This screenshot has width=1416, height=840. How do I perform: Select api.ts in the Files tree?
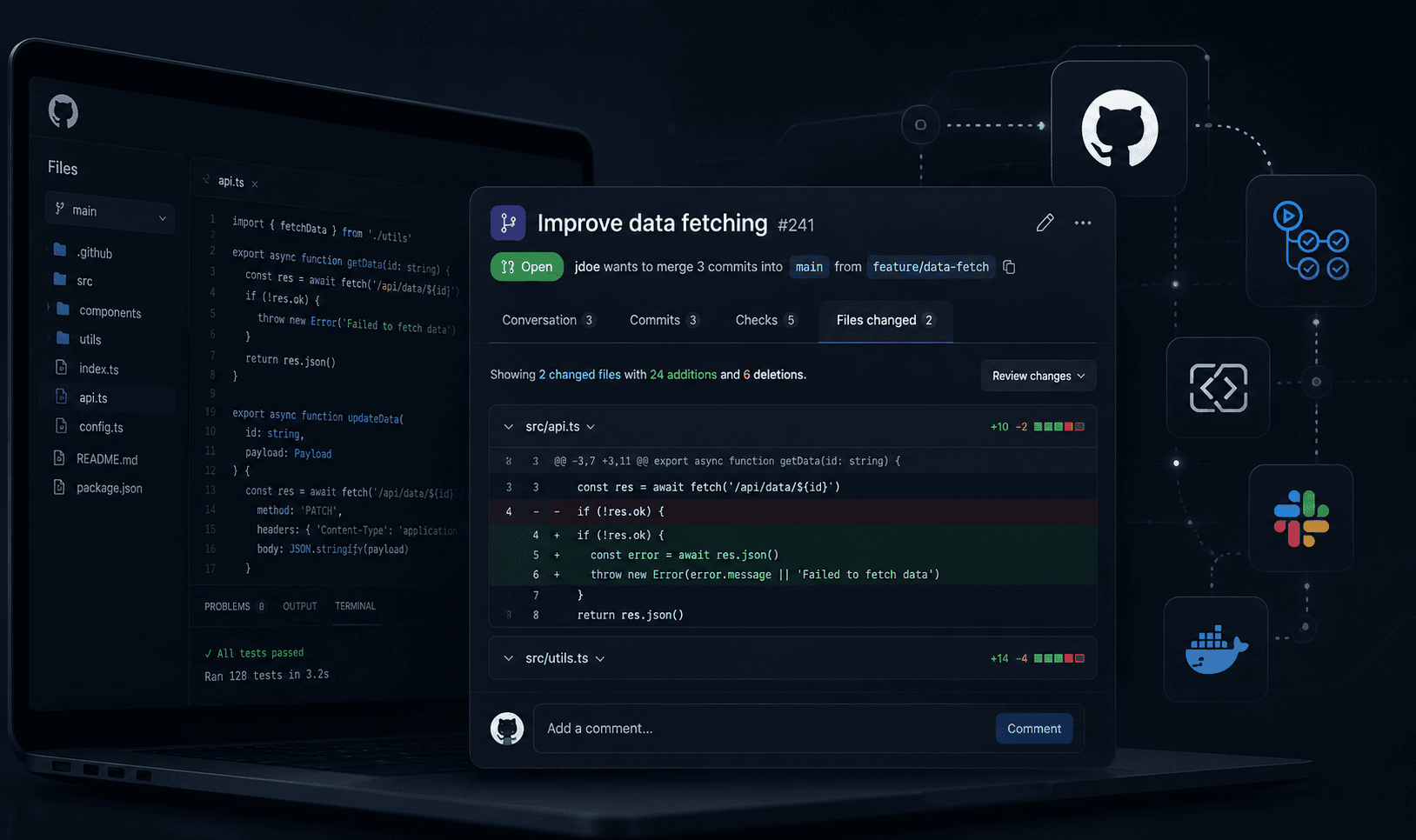pyautogui.click(x=82, y=397)
